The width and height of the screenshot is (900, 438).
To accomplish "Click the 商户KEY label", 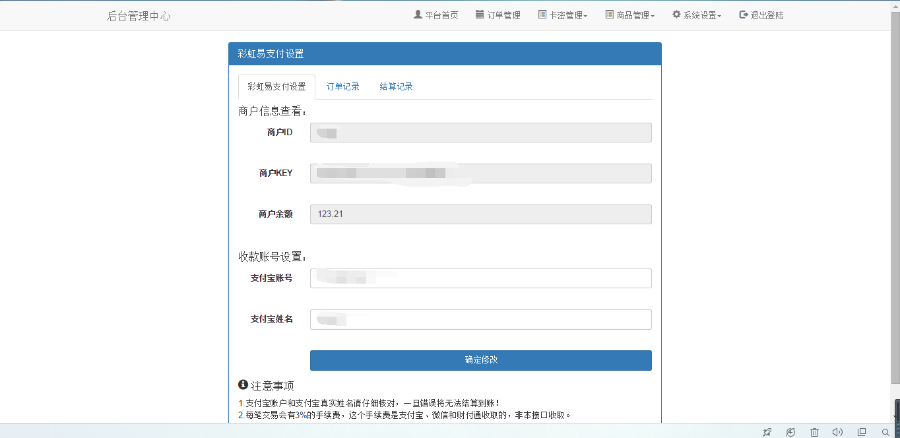I will (276, 173).
